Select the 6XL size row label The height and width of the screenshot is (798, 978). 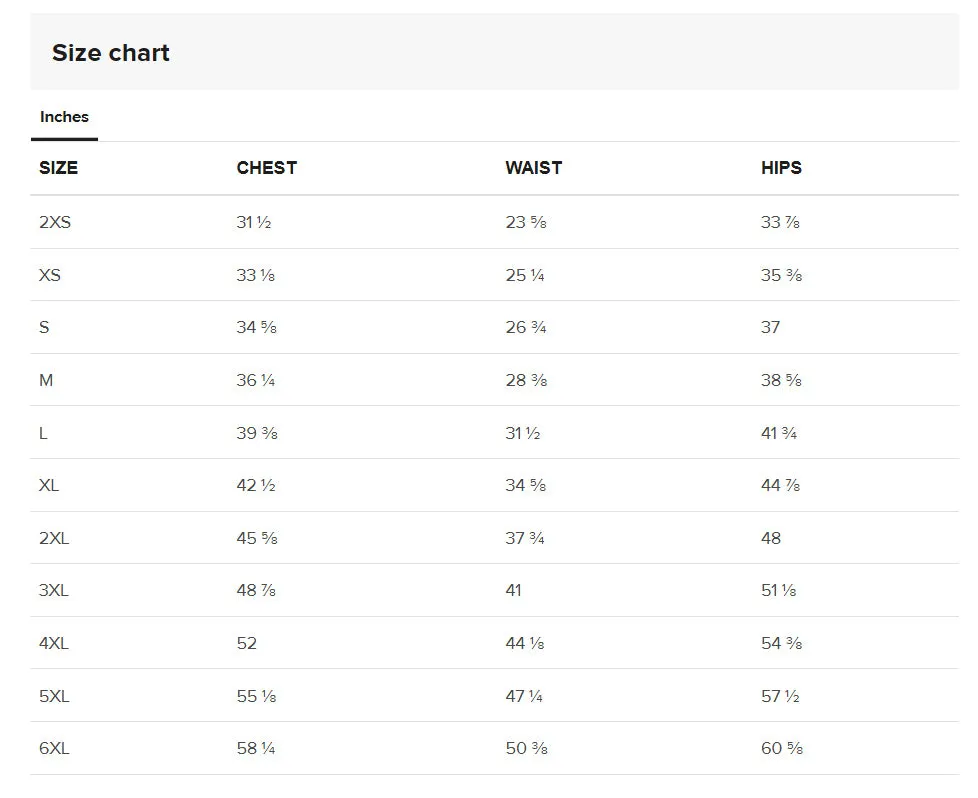[54, 748]
